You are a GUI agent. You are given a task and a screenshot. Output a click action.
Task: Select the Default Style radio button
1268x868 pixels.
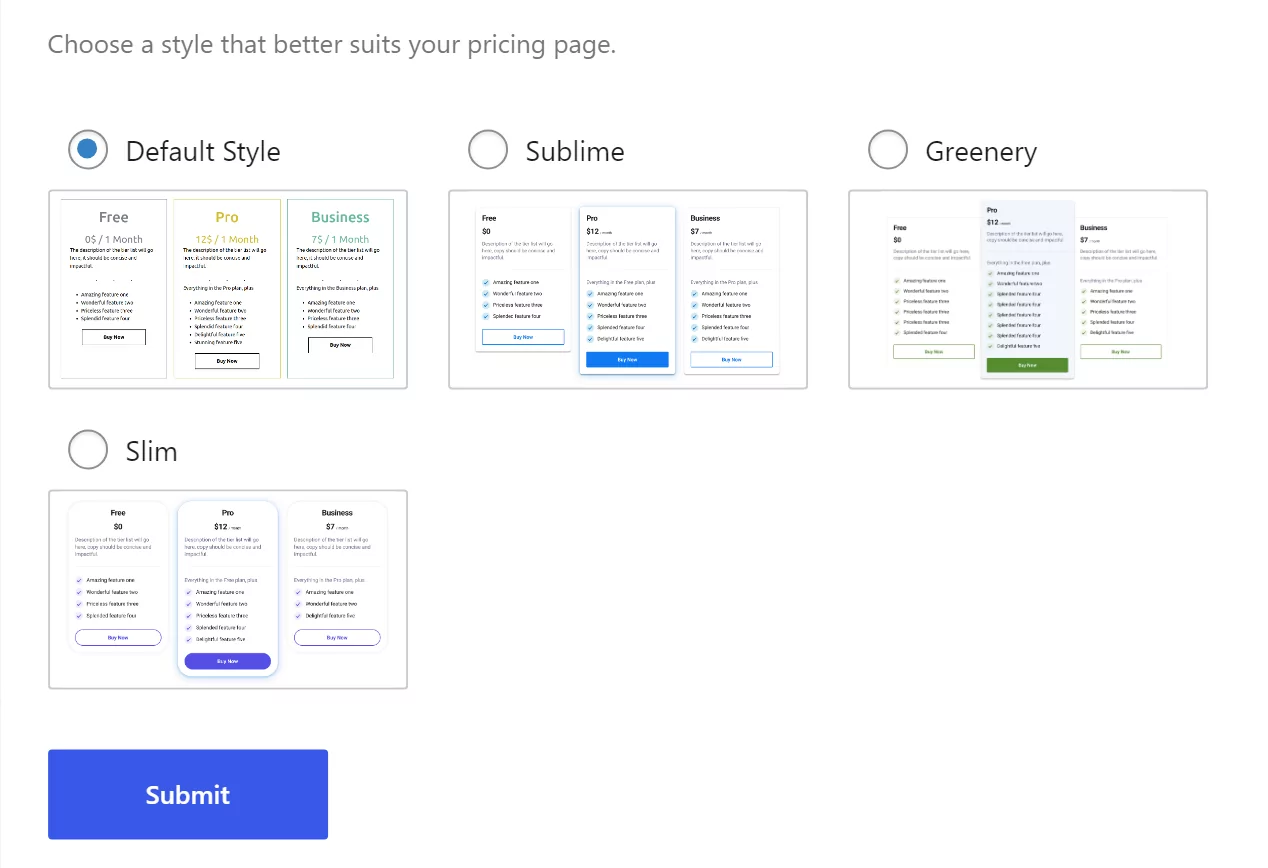88,150
